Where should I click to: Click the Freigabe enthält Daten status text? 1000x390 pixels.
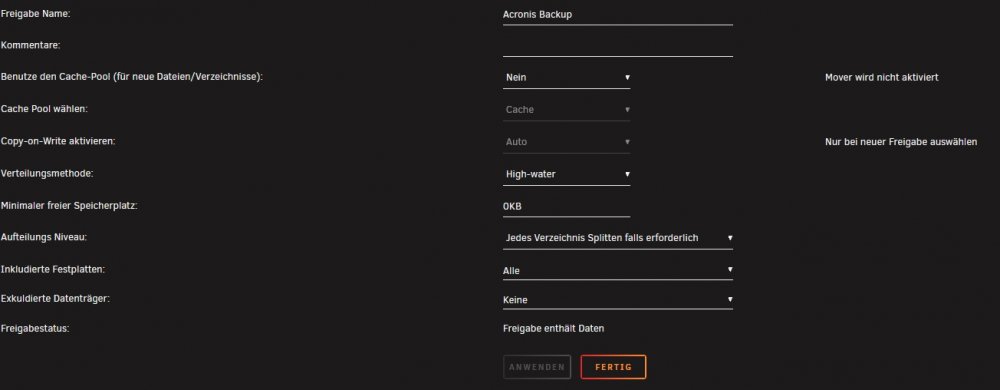(x=554, y=329)
